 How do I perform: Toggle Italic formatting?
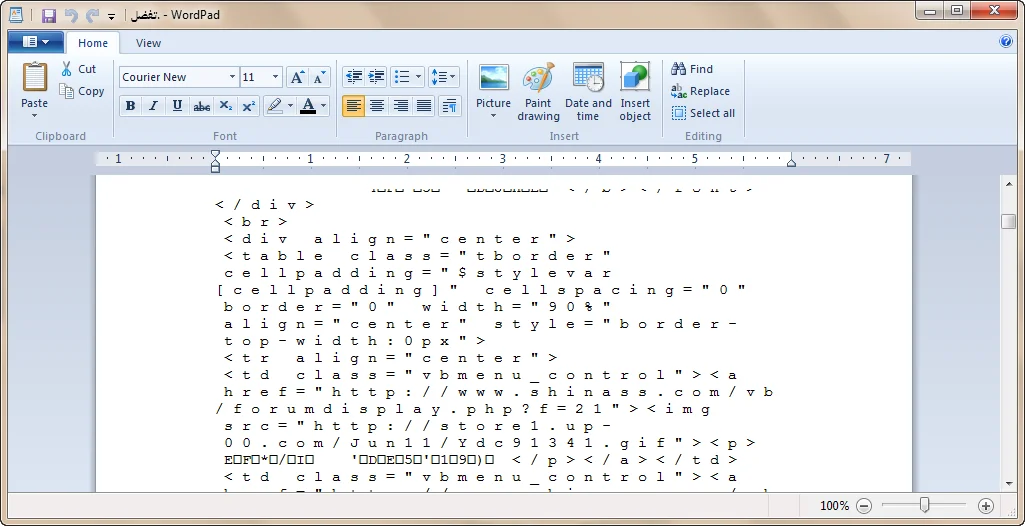coord(154,106)
